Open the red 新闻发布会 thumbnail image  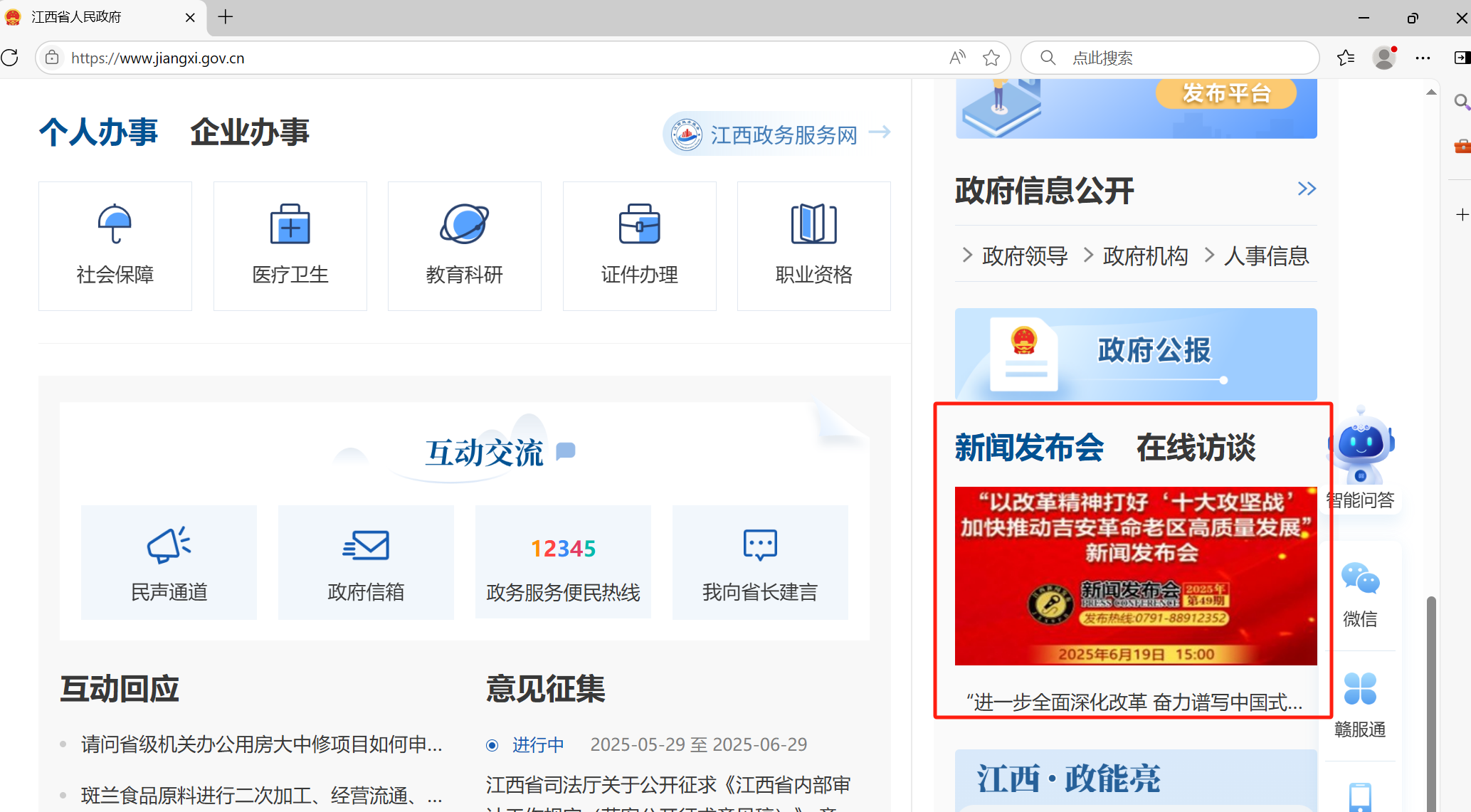click(x=1136, y=576)
